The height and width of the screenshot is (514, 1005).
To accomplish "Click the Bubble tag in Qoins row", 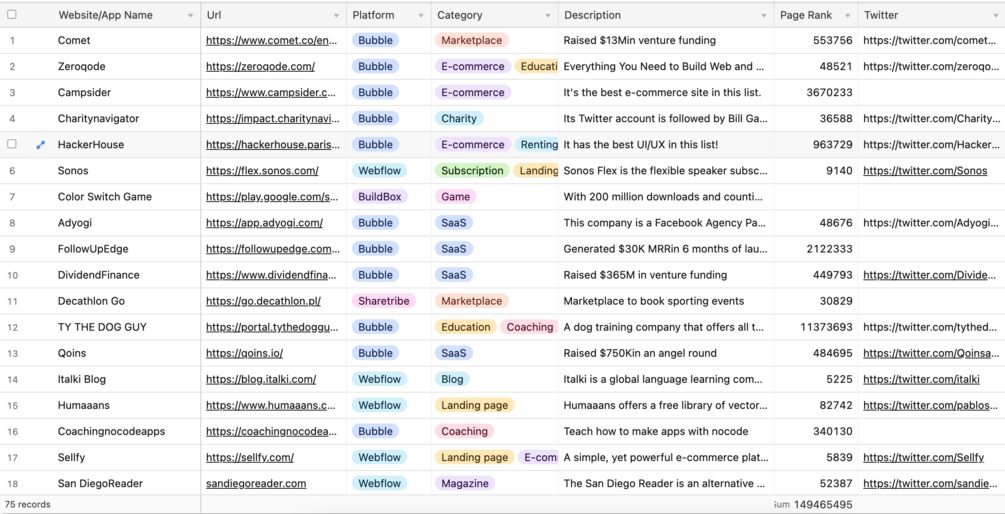I will coord(375,353).
